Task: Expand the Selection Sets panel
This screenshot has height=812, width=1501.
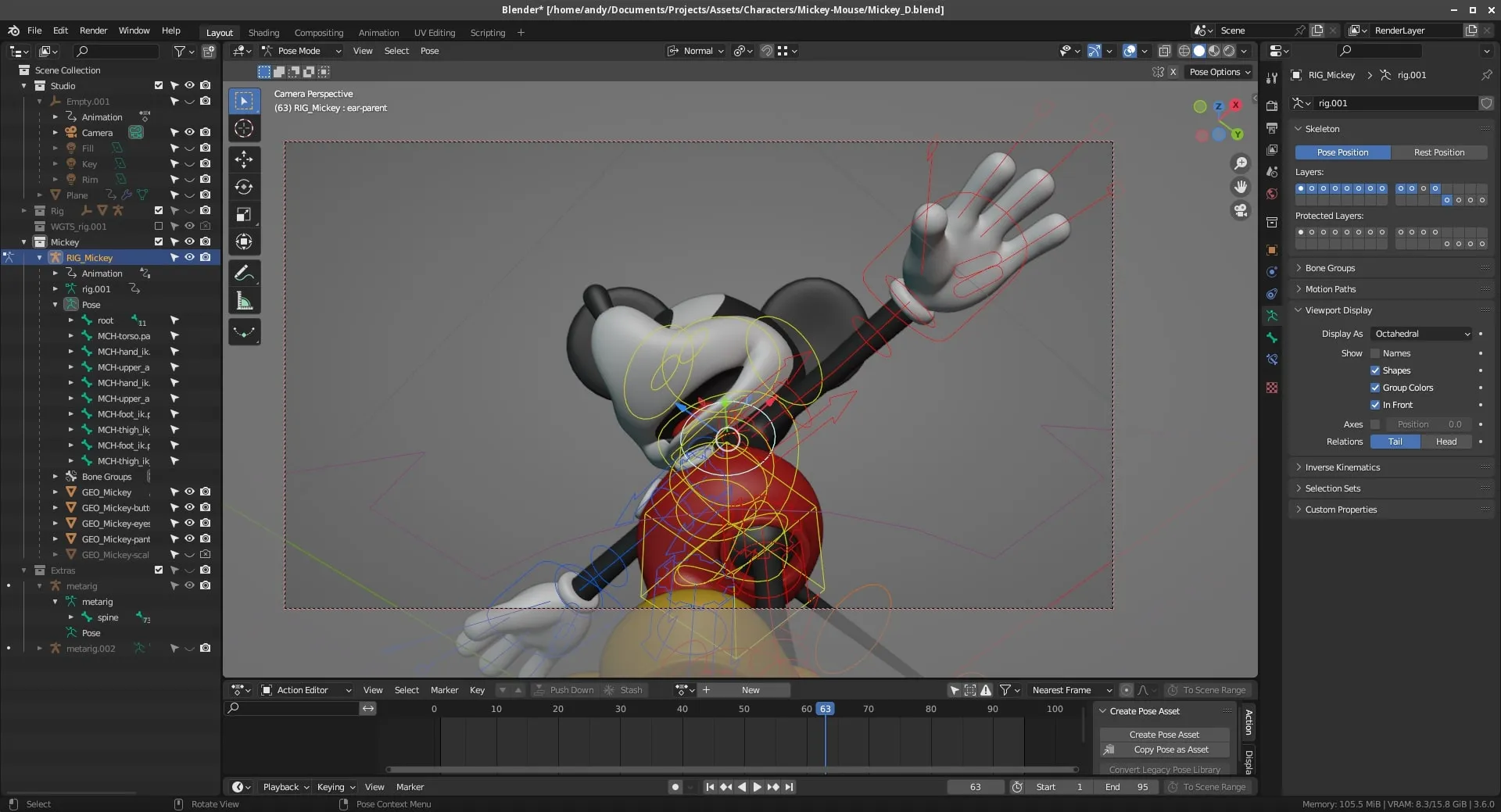Action: (x=1332, y=488)
